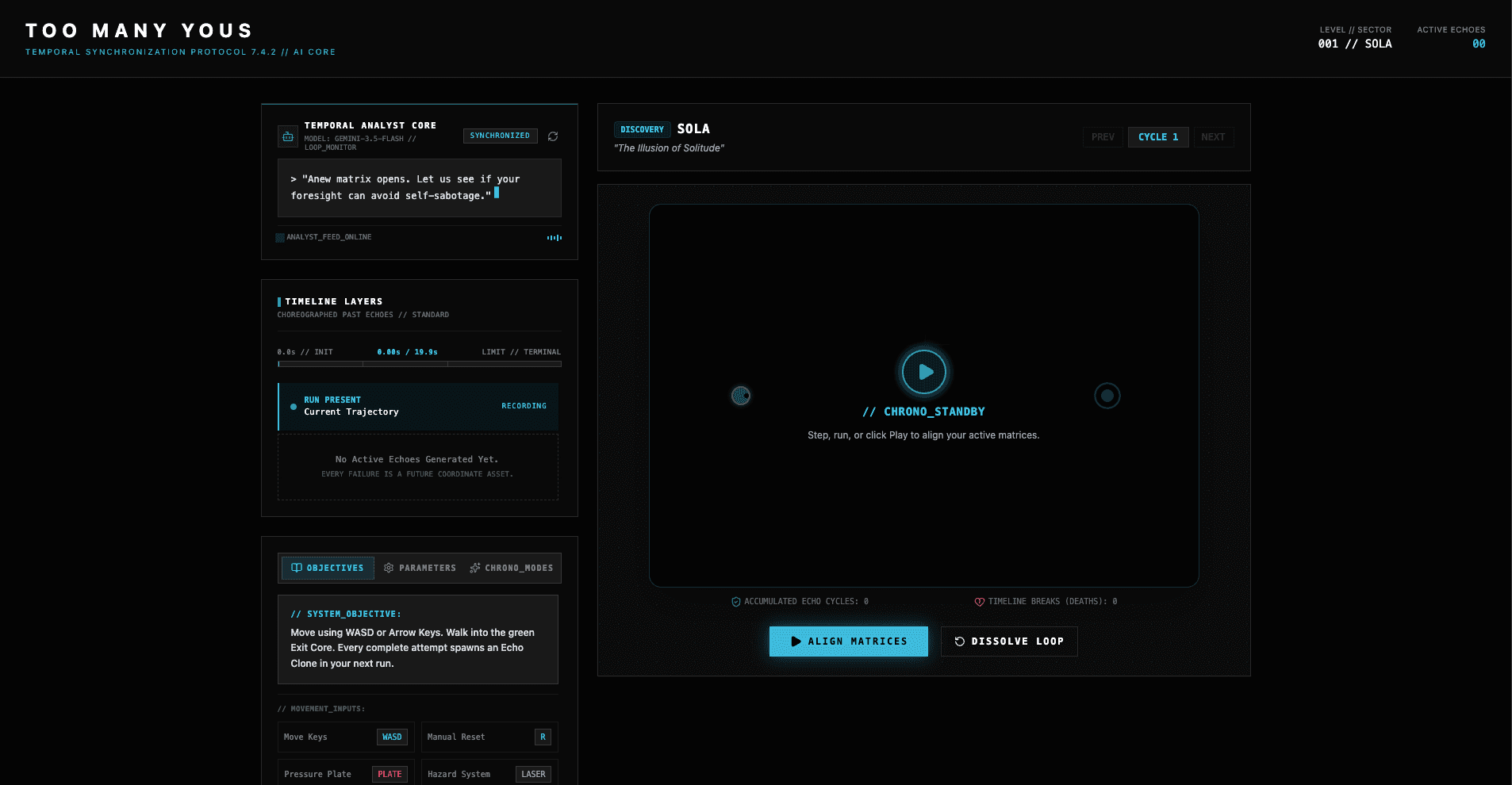Viewport: 1512px width, 785px height.
Task: Click the timeline progress bar
Action: point(420,364)
